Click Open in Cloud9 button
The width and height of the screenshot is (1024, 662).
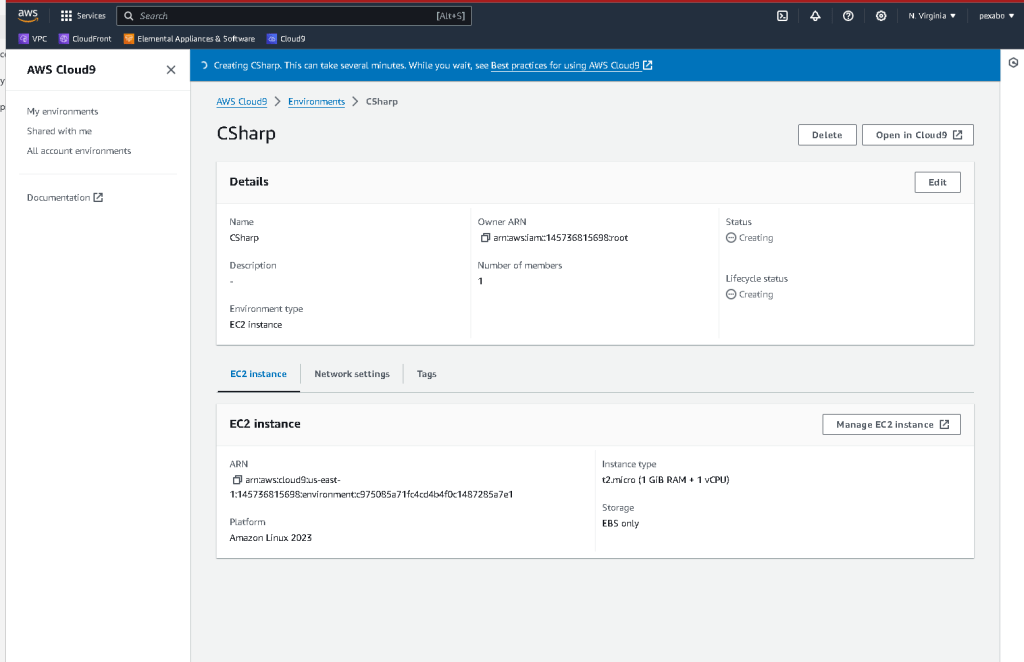click(x=918, y=135)
